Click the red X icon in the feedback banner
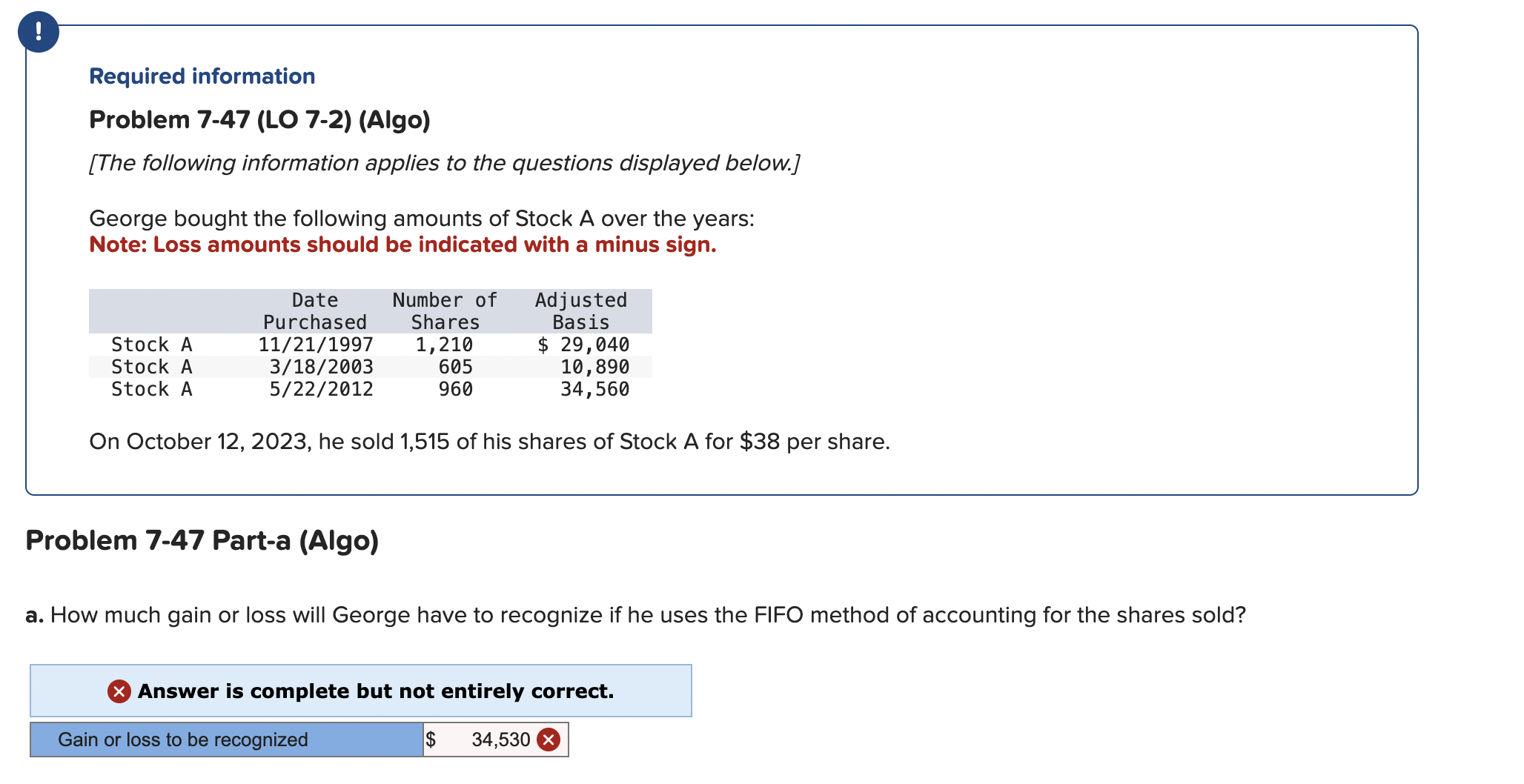The image size is (1524, 784). [x=119, y=691]
